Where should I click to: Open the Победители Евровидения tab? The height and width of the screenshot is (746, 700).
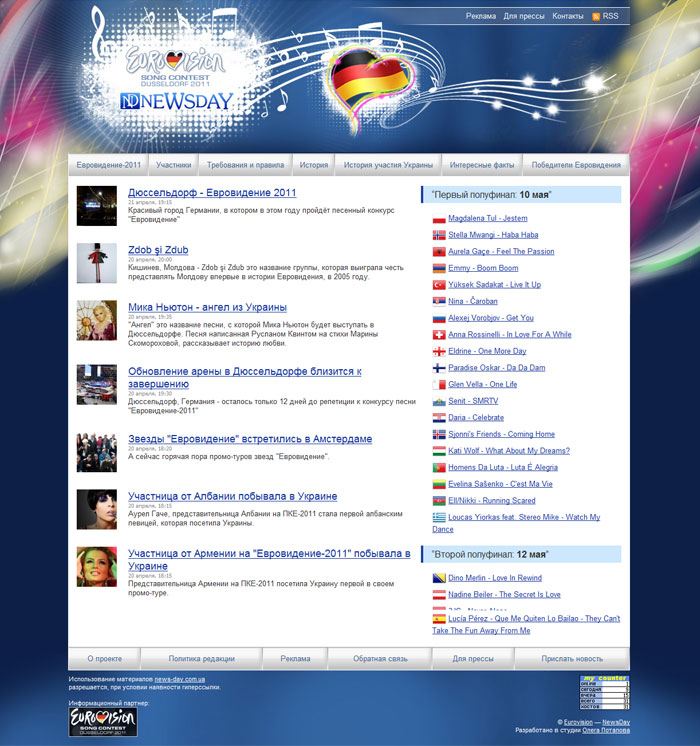(576, 165)
